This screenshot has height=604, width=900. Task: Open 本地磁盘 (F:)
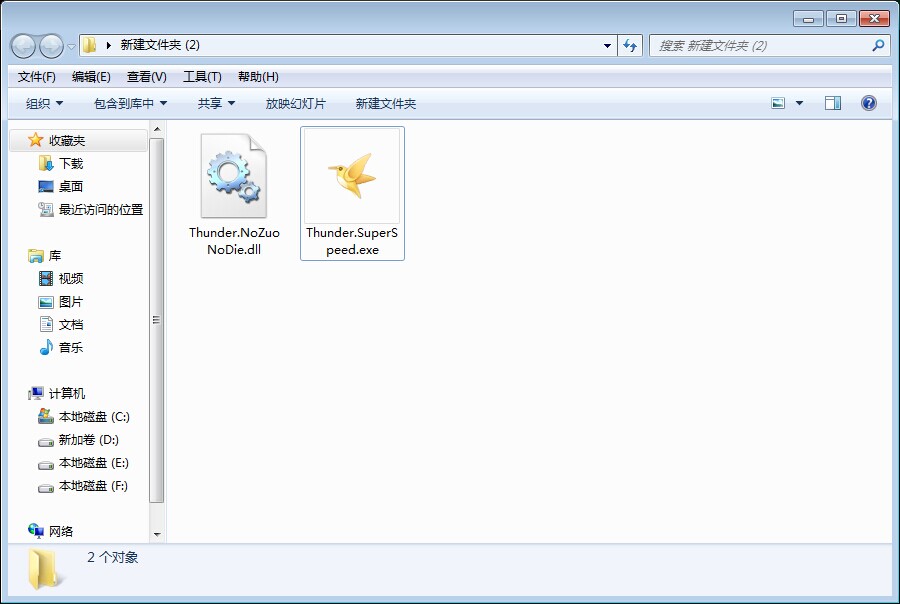click(x=93, y=486)
